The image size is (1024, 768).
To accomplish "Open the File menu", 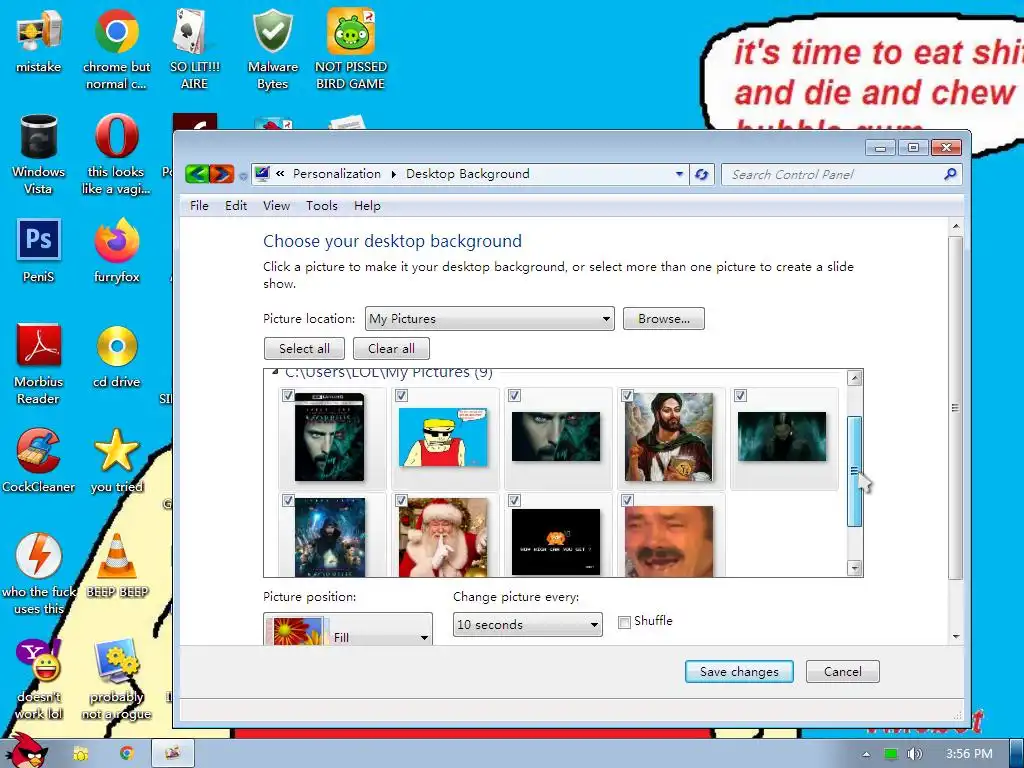I will [199, 206].
